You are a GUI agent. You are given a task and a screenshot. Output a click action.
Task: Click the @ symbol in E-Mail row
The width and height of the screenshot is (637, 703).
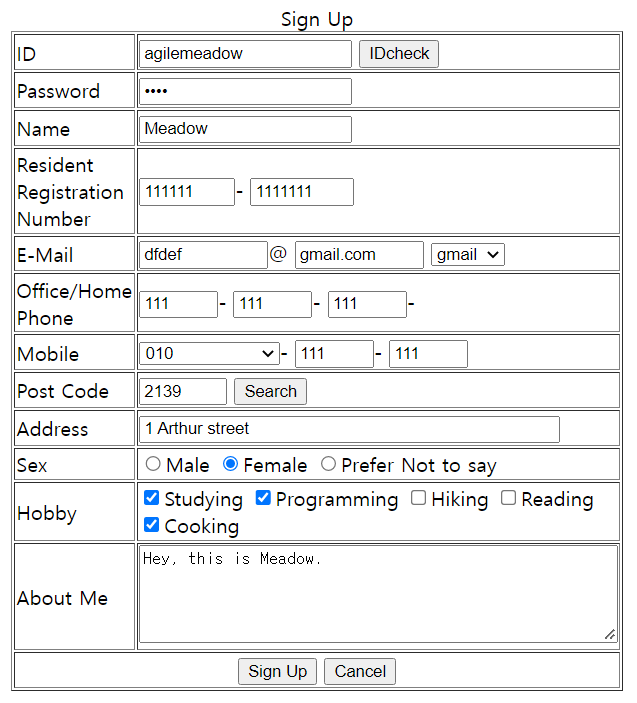click(278, 254)
